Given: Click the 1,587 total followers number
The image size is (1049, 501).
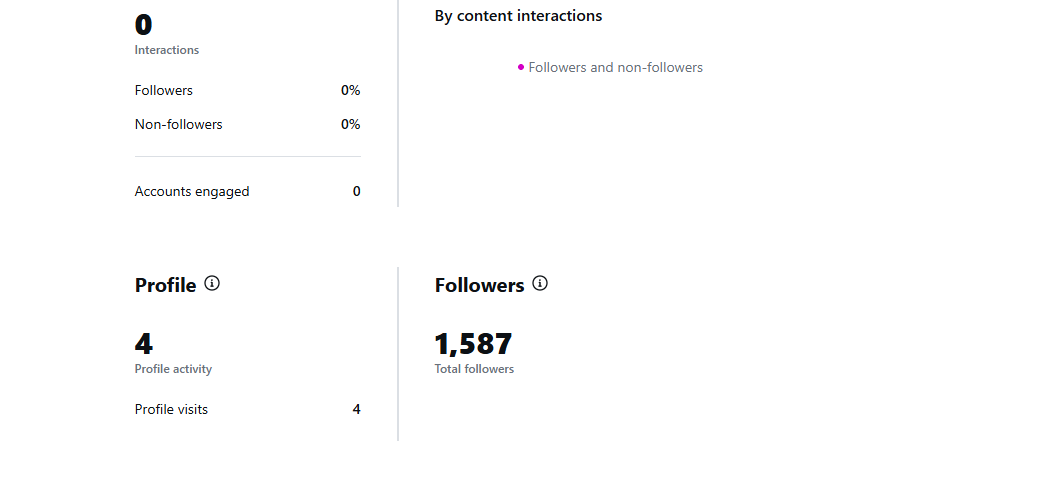Looking at the screenshot, I should [x=474, y=344].
